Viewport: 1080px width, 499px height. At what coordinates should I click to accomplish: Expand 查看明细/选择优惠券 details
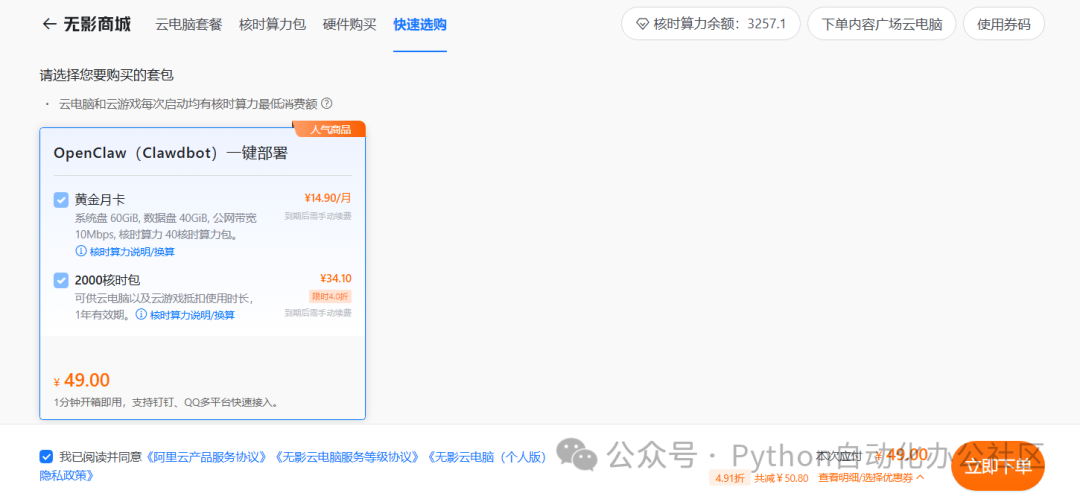871,478
